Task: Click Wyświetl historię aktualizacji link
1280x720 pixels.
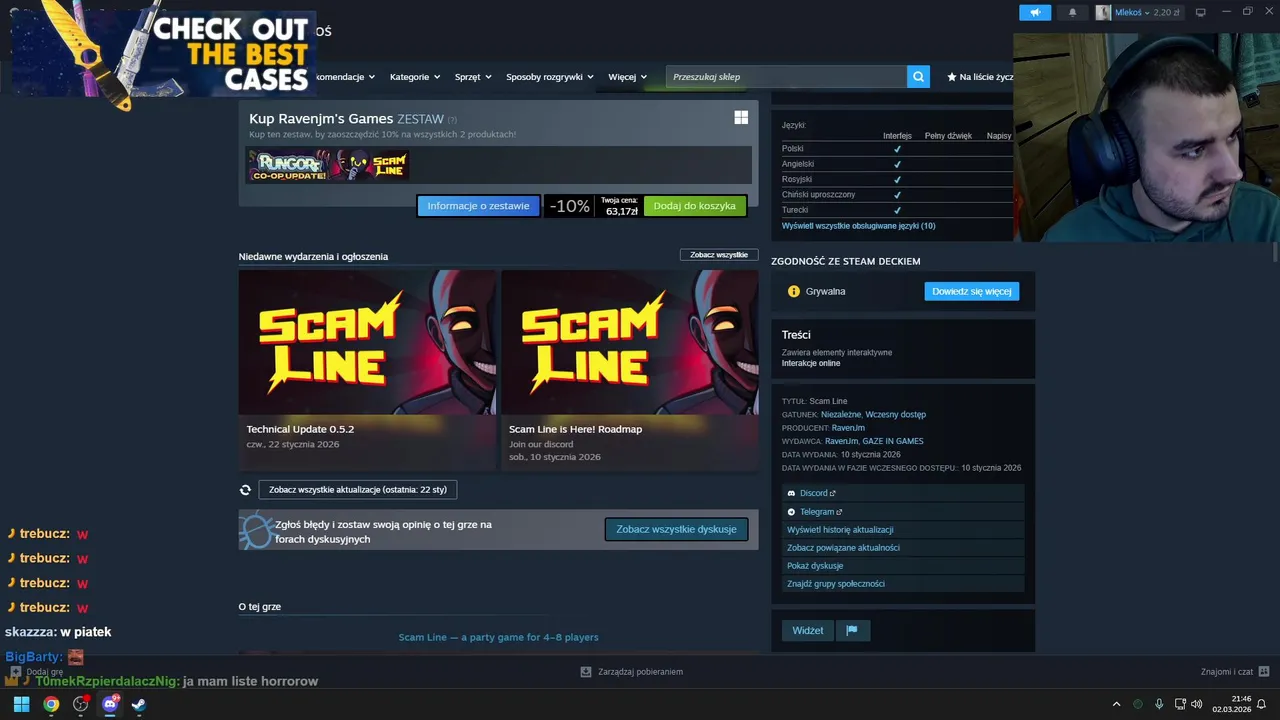Action: tap(840, 530)
